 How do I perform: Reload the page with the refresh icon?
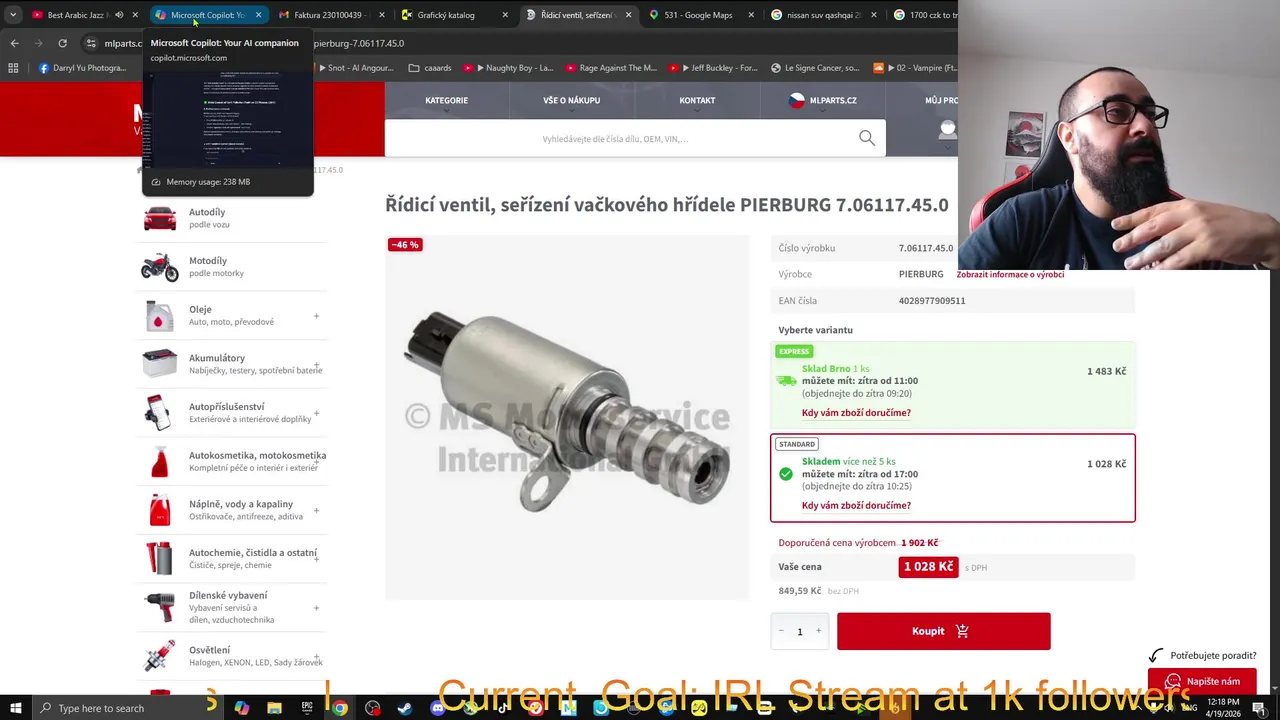[x=62, y=43]
